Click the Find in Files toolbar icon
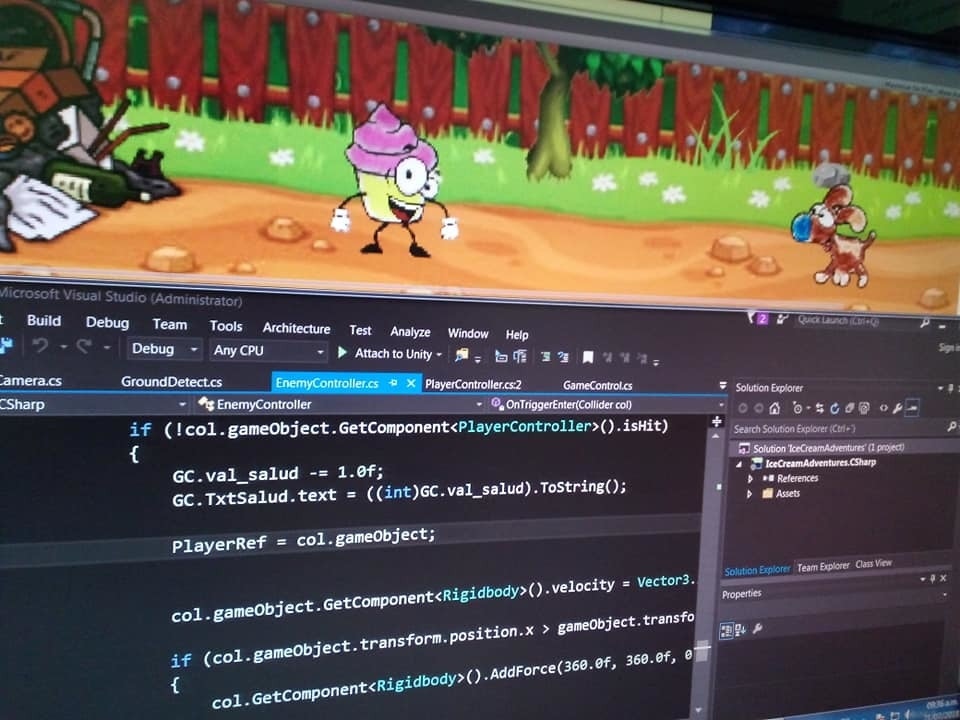The width and height of the screenshot is (960, 720). click(x=462, y=355)
